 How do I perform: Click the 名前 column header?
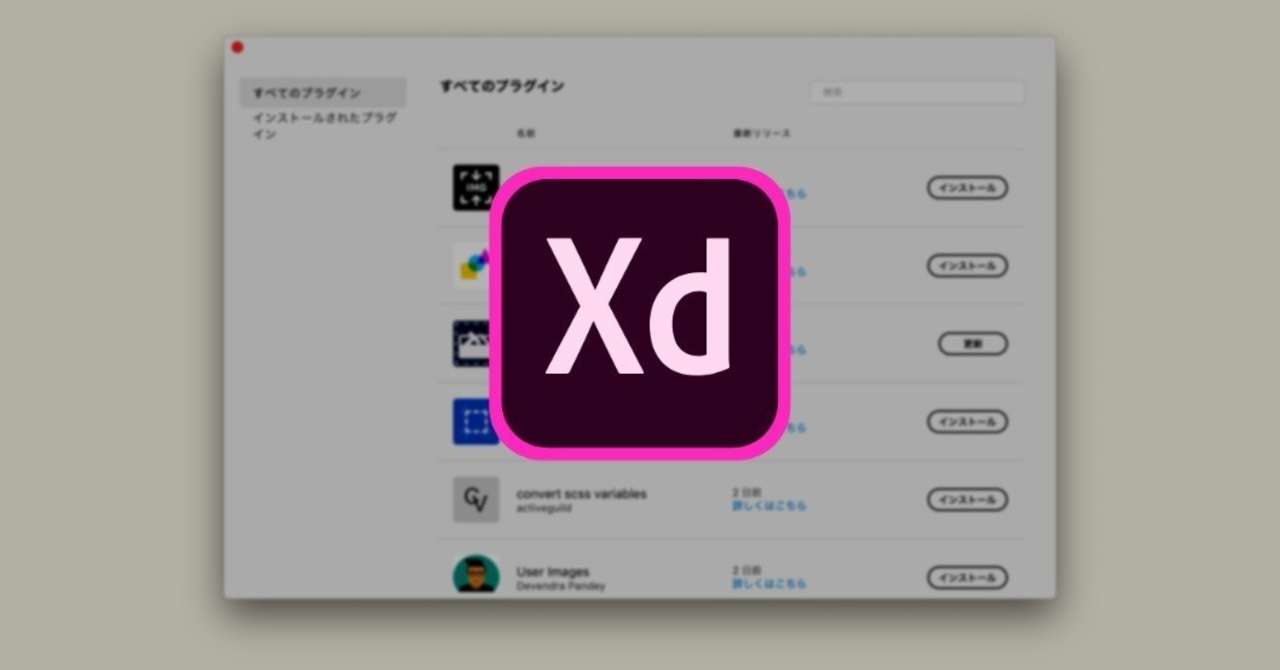coord(527,133)
